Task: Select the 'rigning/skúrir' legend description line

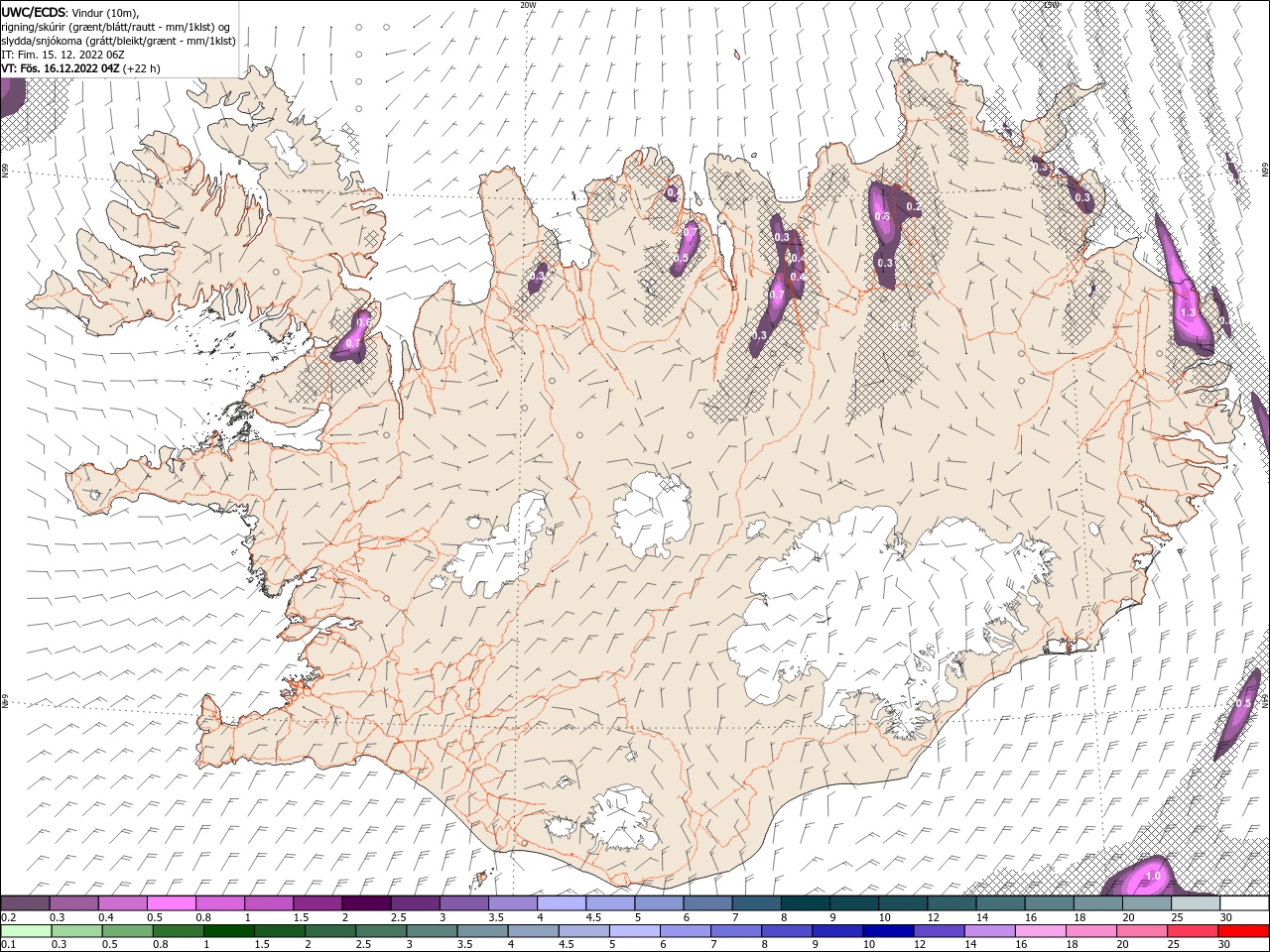Action: (x=116, y=27)
